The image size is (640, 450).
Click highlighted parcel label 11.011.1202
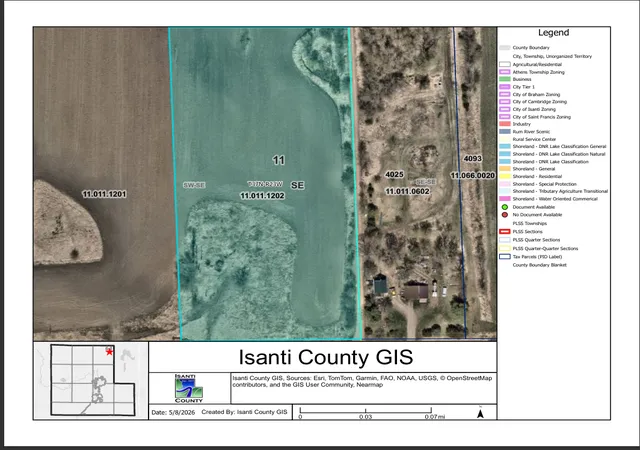[x=262, y=196]
